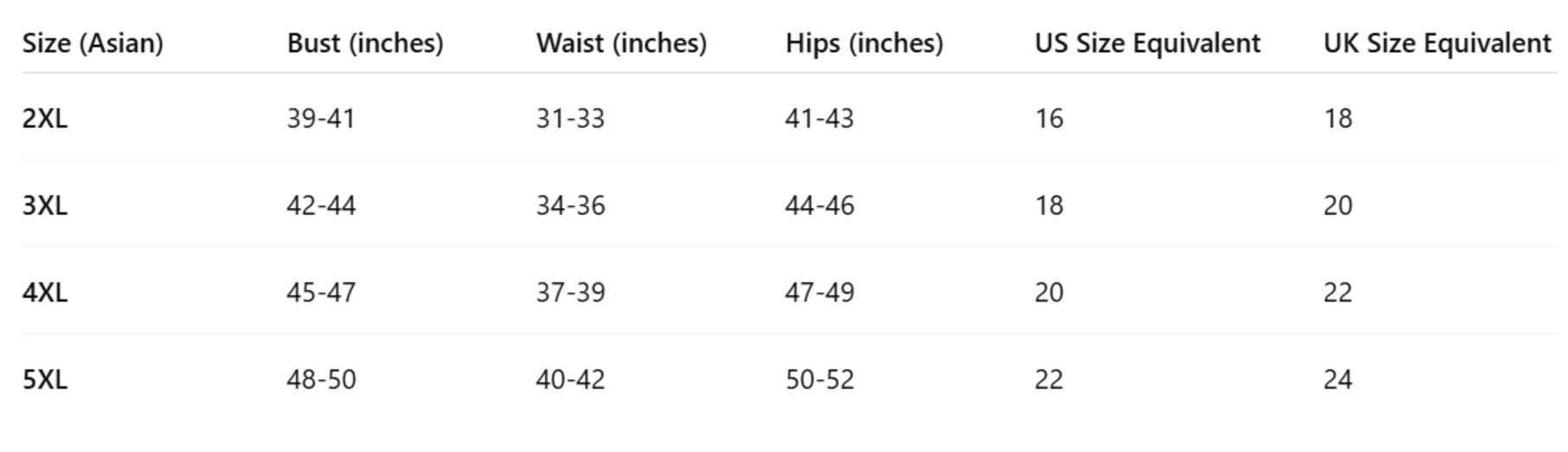
Task: Click the 31-33 waist measurement cell
Action: pos(570,119)
